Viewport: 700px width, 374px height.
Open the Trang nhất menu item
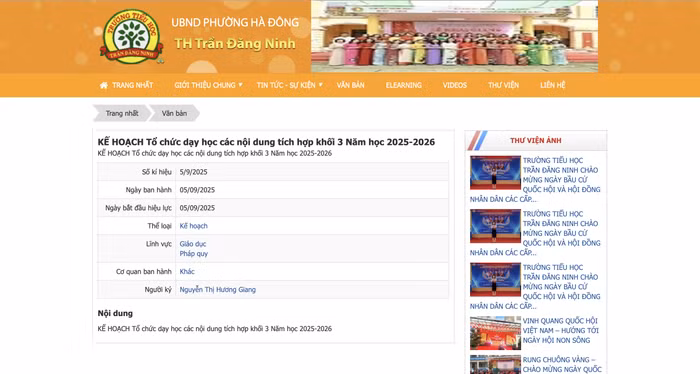tap(132, 85)
